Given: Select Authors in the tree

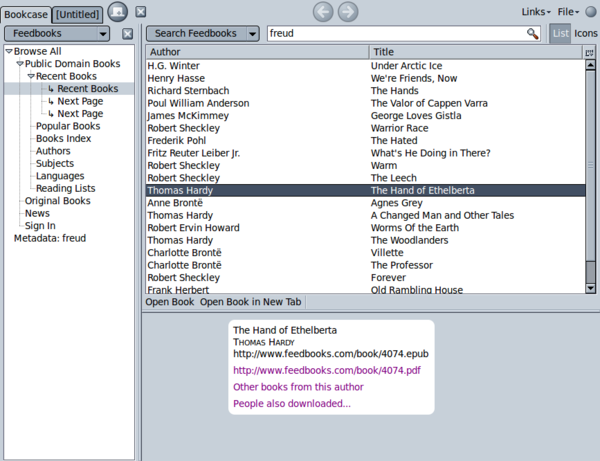Looking at the screenshot, I should click(x=53, y=151).
